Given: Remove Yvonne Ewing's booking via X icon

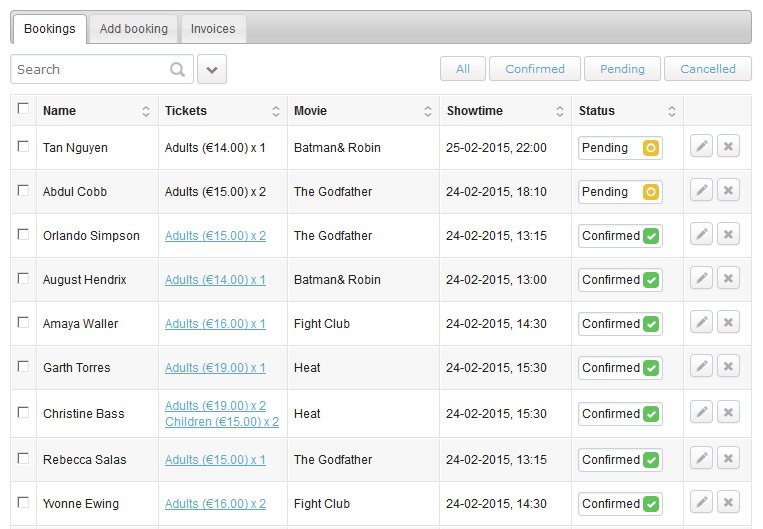Looking at the screenshot, I should pyautogui.click(x=728, y=502).
